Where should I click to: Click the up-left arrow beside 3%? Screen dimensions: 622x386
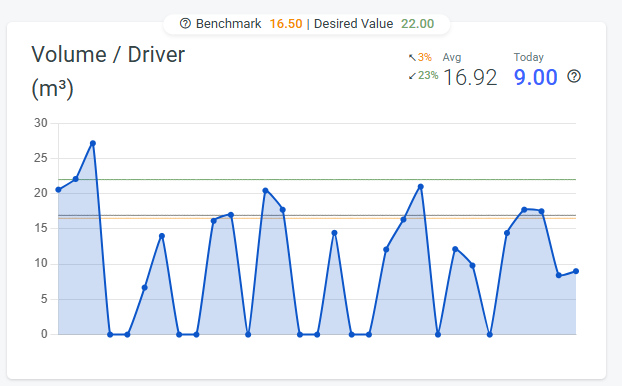(412, 58)
